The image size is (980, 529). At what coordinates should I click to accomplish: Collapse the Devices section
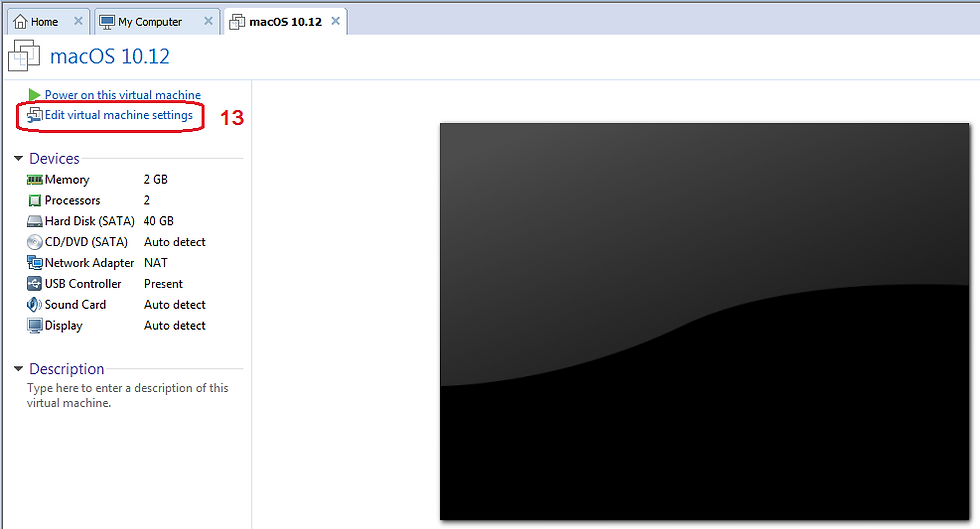18,159
